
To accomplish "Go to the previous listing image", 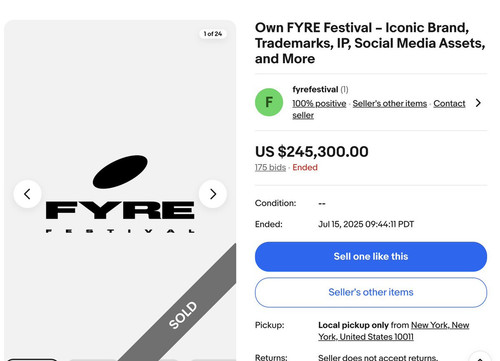I will tap(27, 194).
